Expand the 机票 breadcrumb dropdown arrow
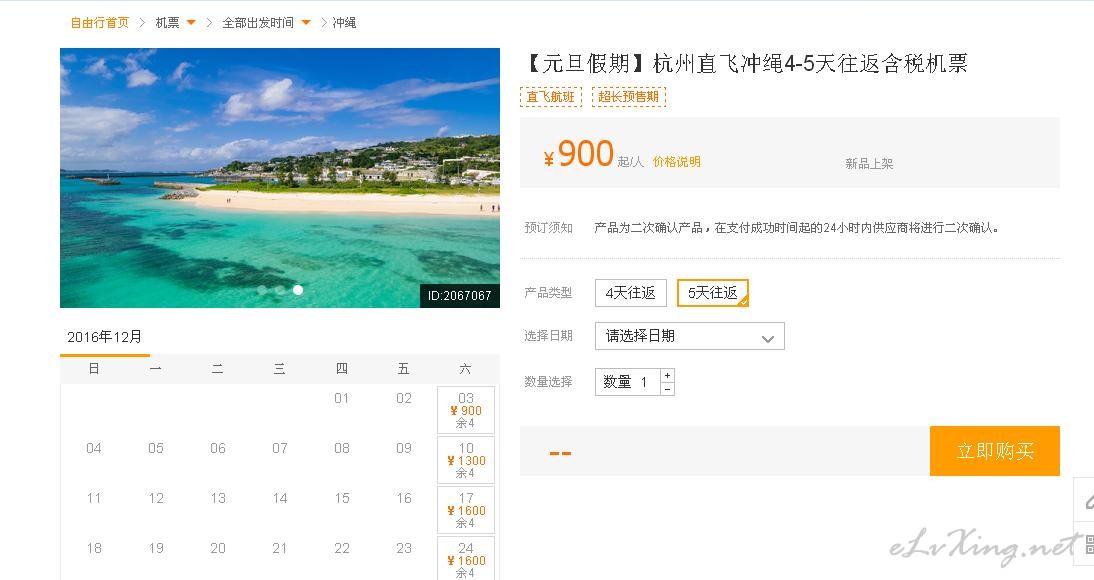This screenshot has height=580, width=1094. tap(191, 23)
